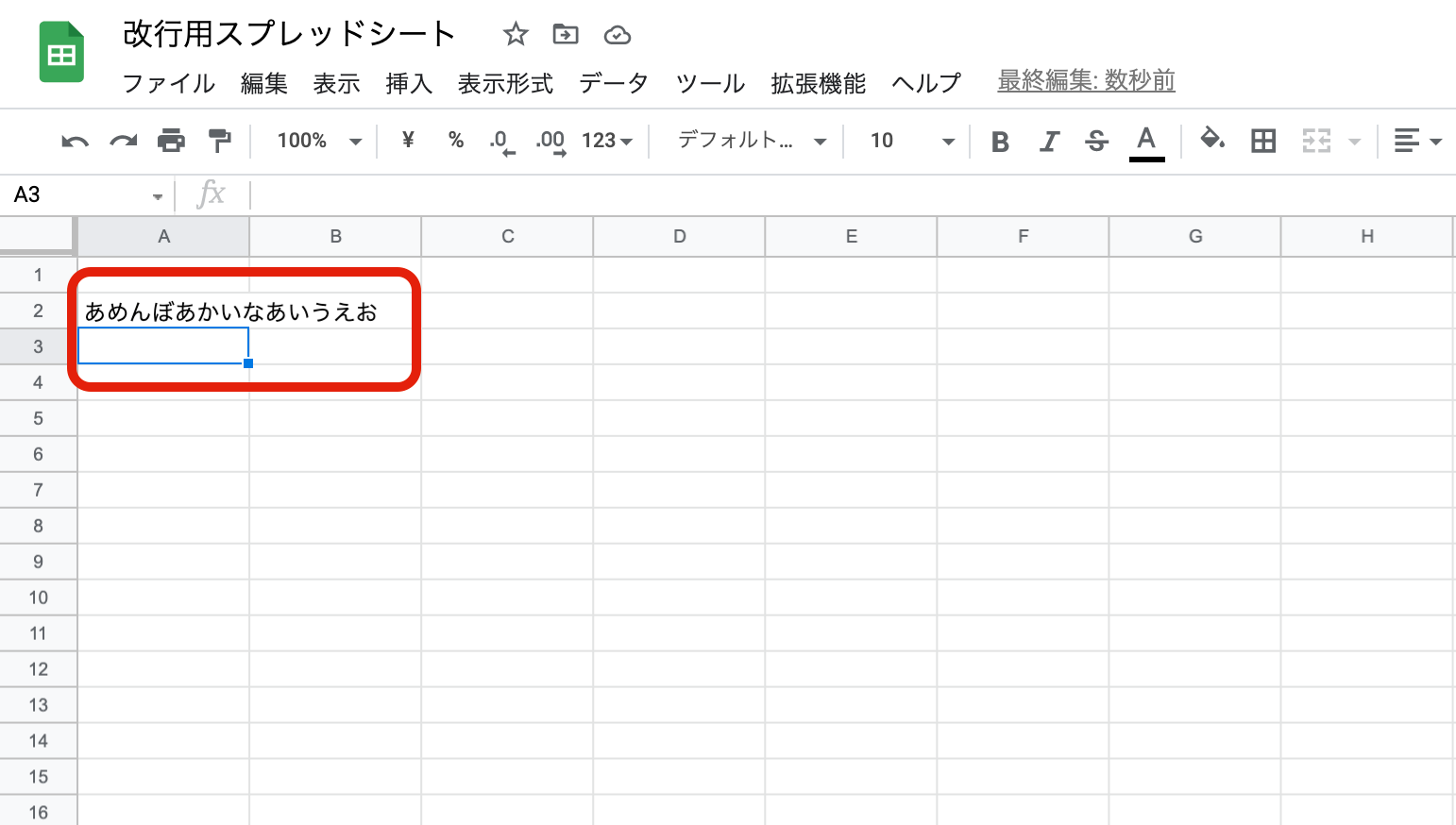The height and width of the screenshot is (825, 1456).
Task: Open the fill color bucket
Action: pyautogui.click(x=1212, y=140)
